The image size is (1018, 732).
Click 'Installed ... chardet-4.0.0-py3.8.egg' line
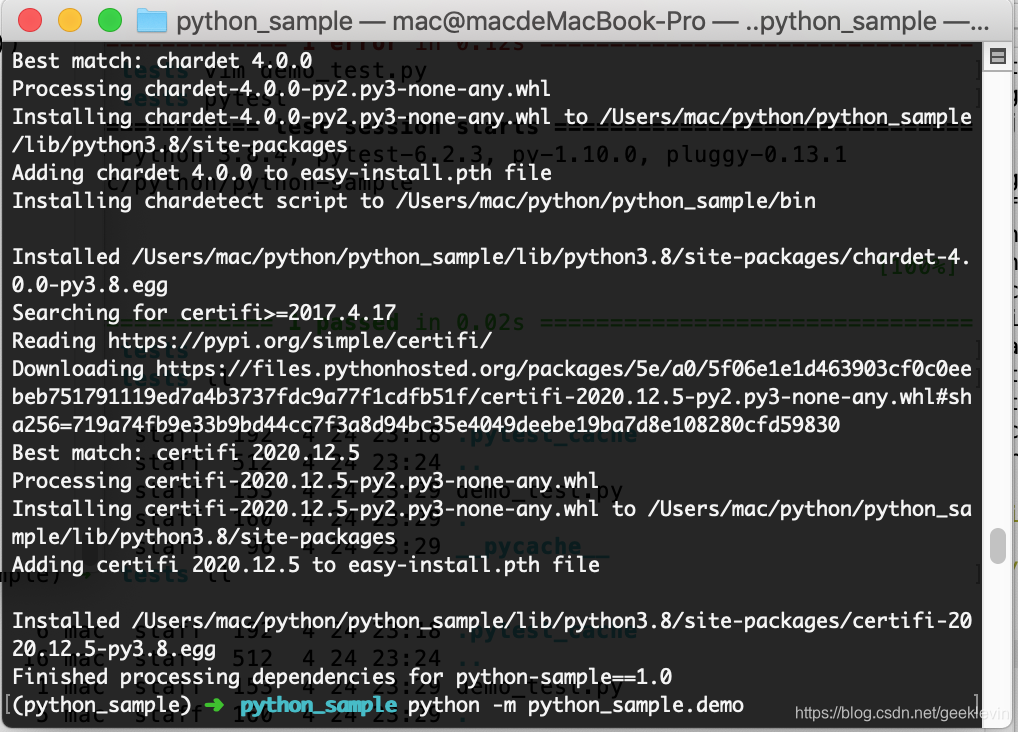pyautogui.click(x=491, y=271)
